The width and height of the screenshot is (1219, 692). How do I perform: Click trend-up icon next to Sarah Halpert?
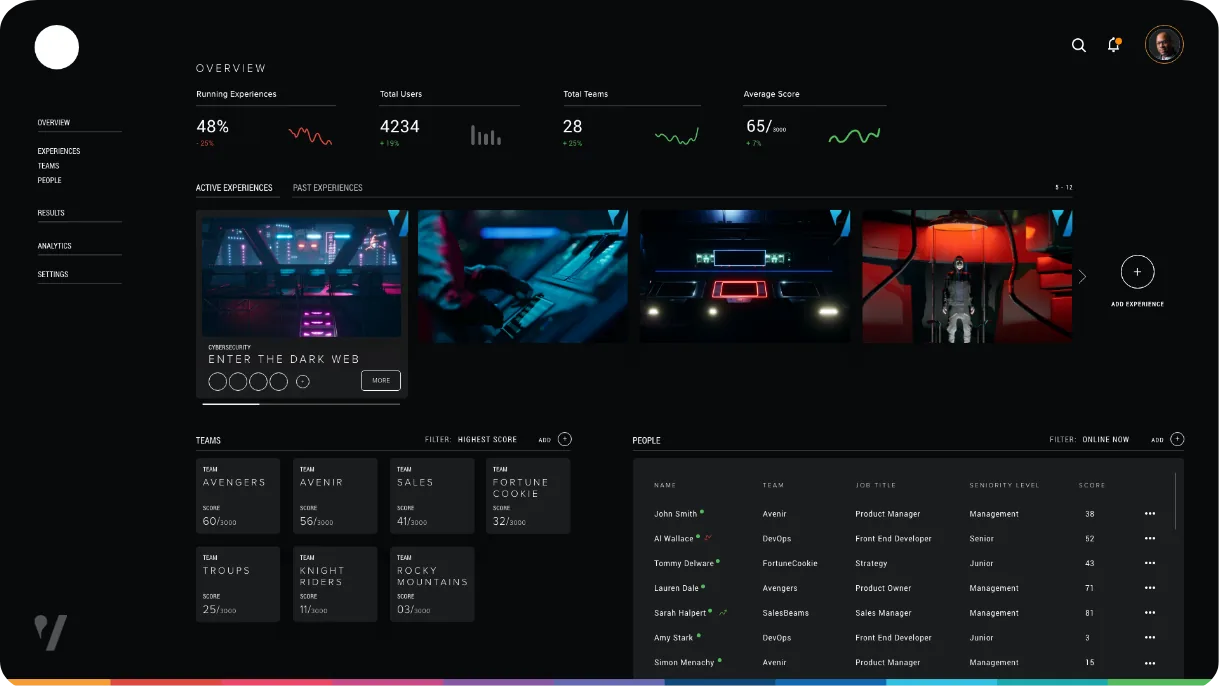pos(723,612)
